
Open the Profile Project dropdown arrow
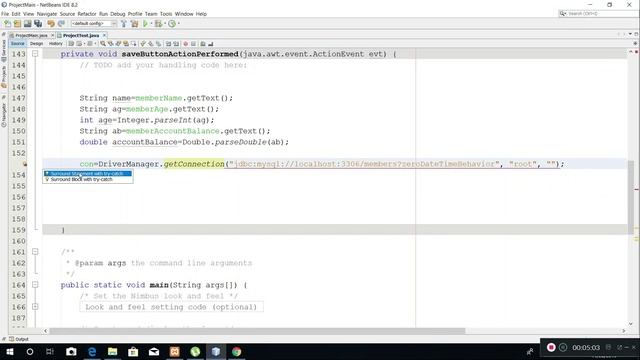pyautogui.click(x=178, y=24)
